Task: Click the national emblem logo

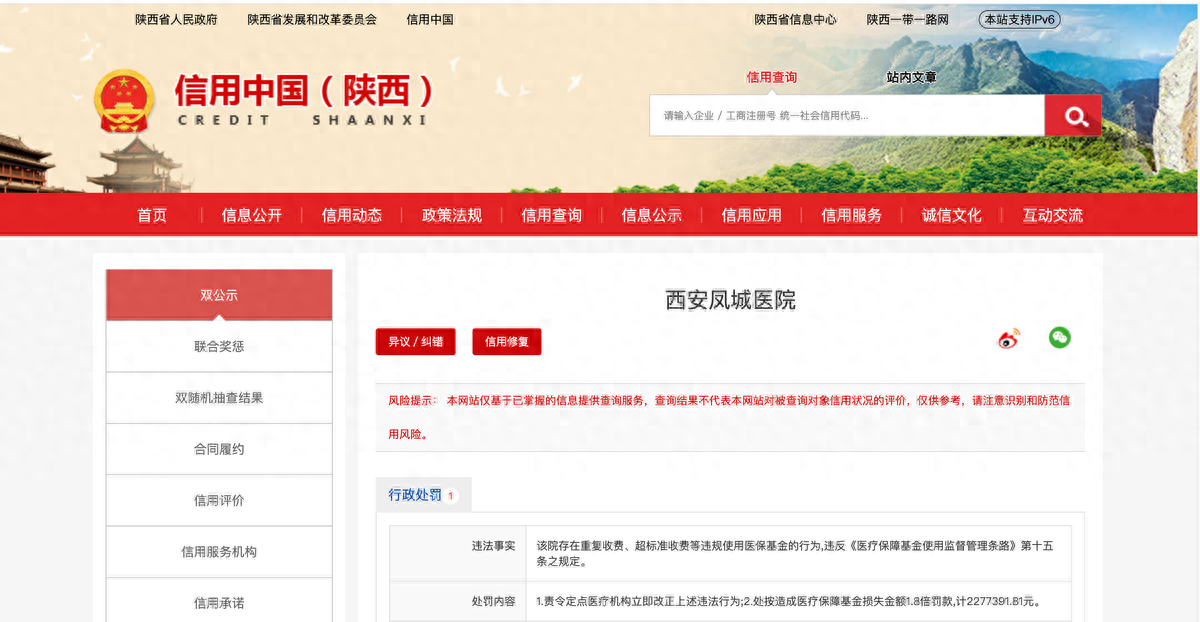Action: tap(124, 101)
